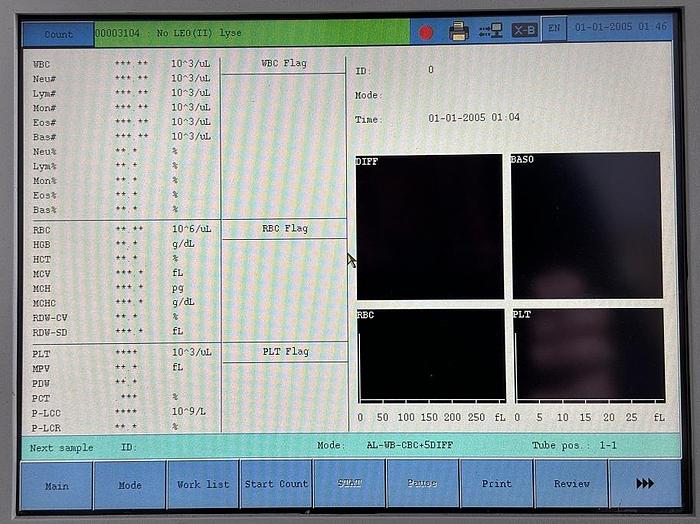Open the Work list
The image size is (700, 524).
pyautogui.click(x=203, y=485)
